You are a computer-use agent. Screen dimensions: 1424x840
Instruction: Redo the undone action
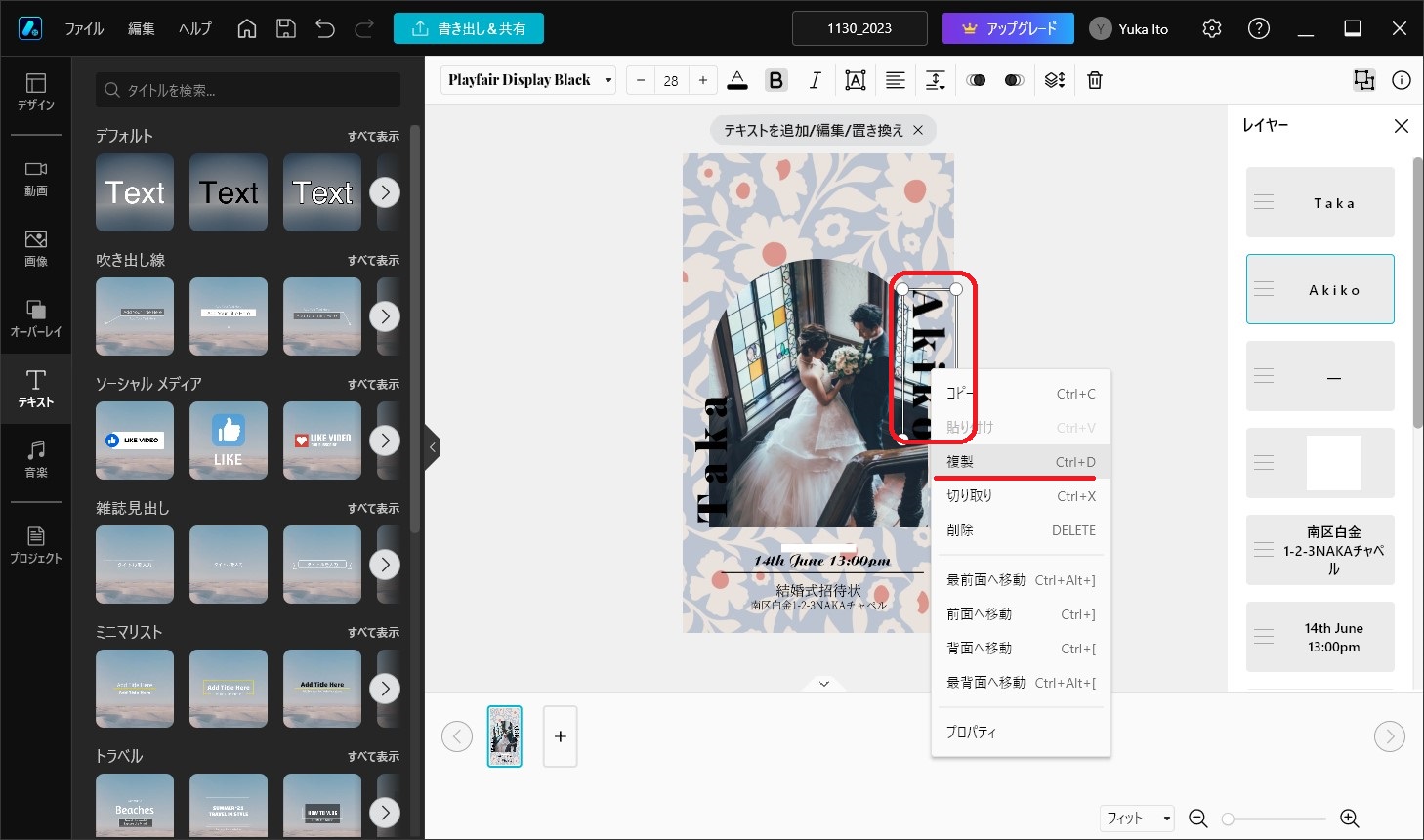(x=364, y=28)
